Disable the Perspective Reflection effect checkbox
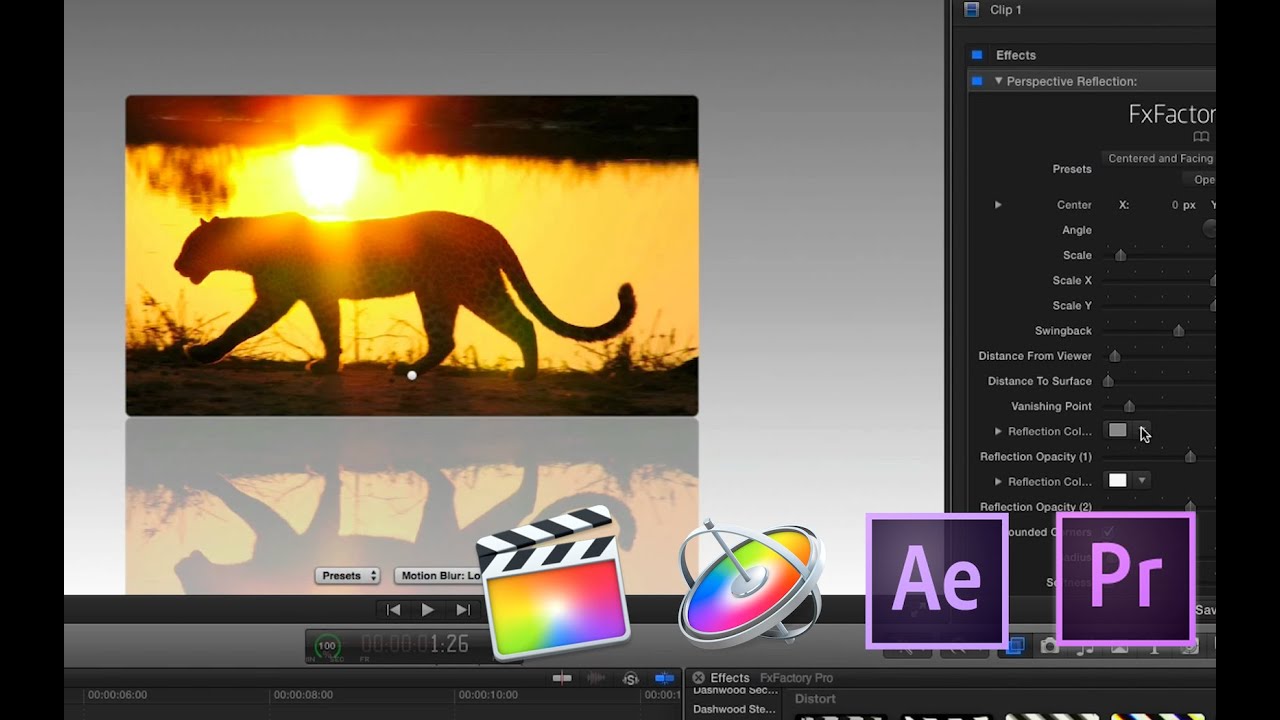This screenshot has width=1280, height=720. [977, 81]
